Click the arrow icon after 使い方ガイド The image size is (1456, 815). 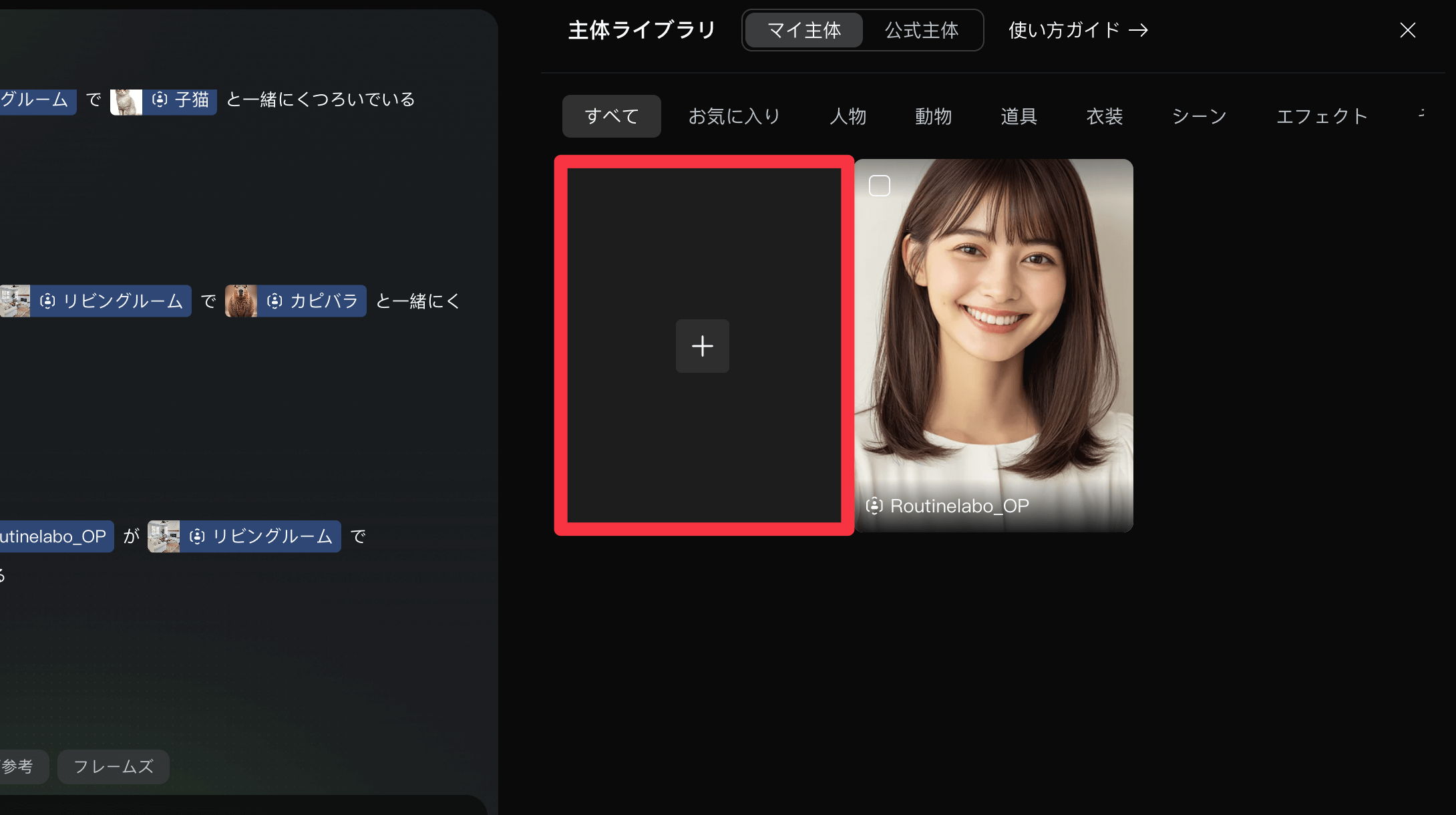(1138, 30)
